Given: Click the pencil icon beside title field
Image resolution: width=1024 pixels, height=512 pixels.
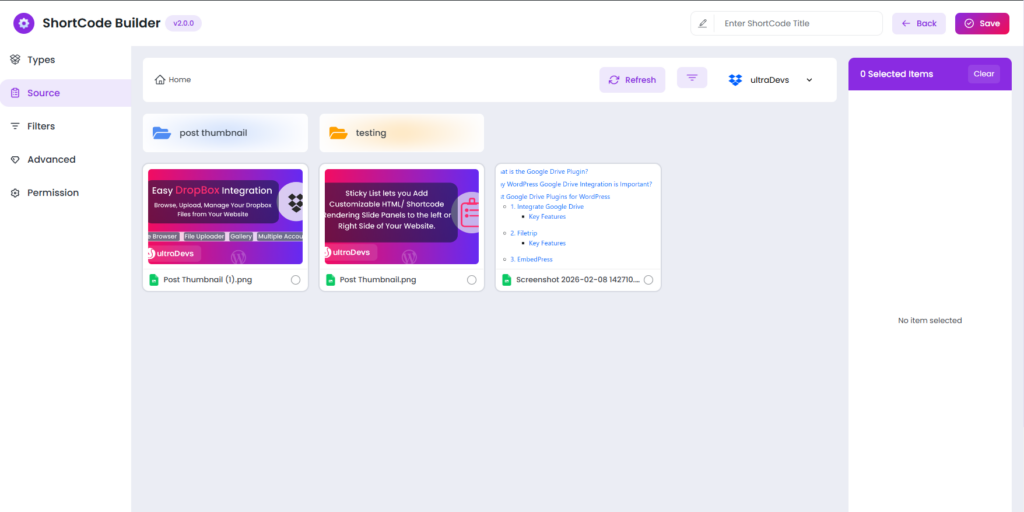Looking at the screenshot, I should tap(703, 24).
